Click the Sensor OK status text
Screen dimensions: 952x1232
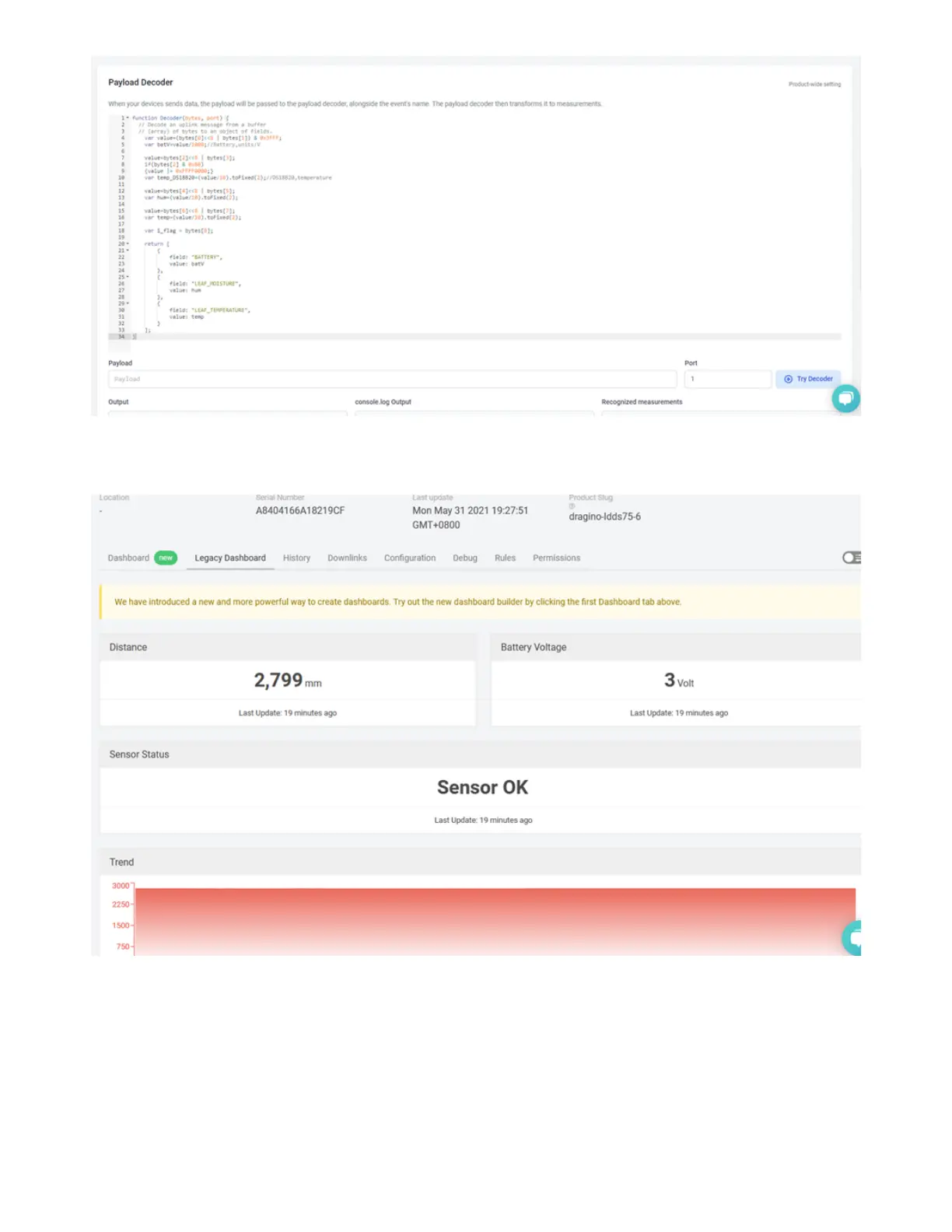(482, 787)
